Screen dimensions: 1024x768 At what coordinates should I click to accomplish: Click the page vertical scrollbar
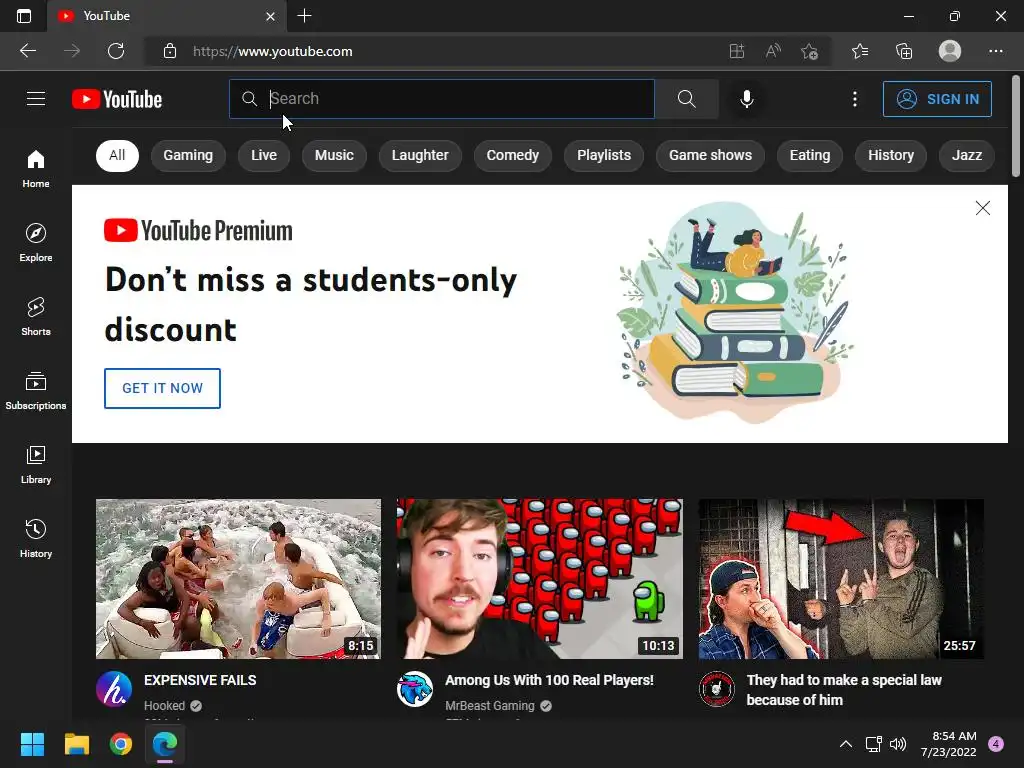pos(1016,126)
